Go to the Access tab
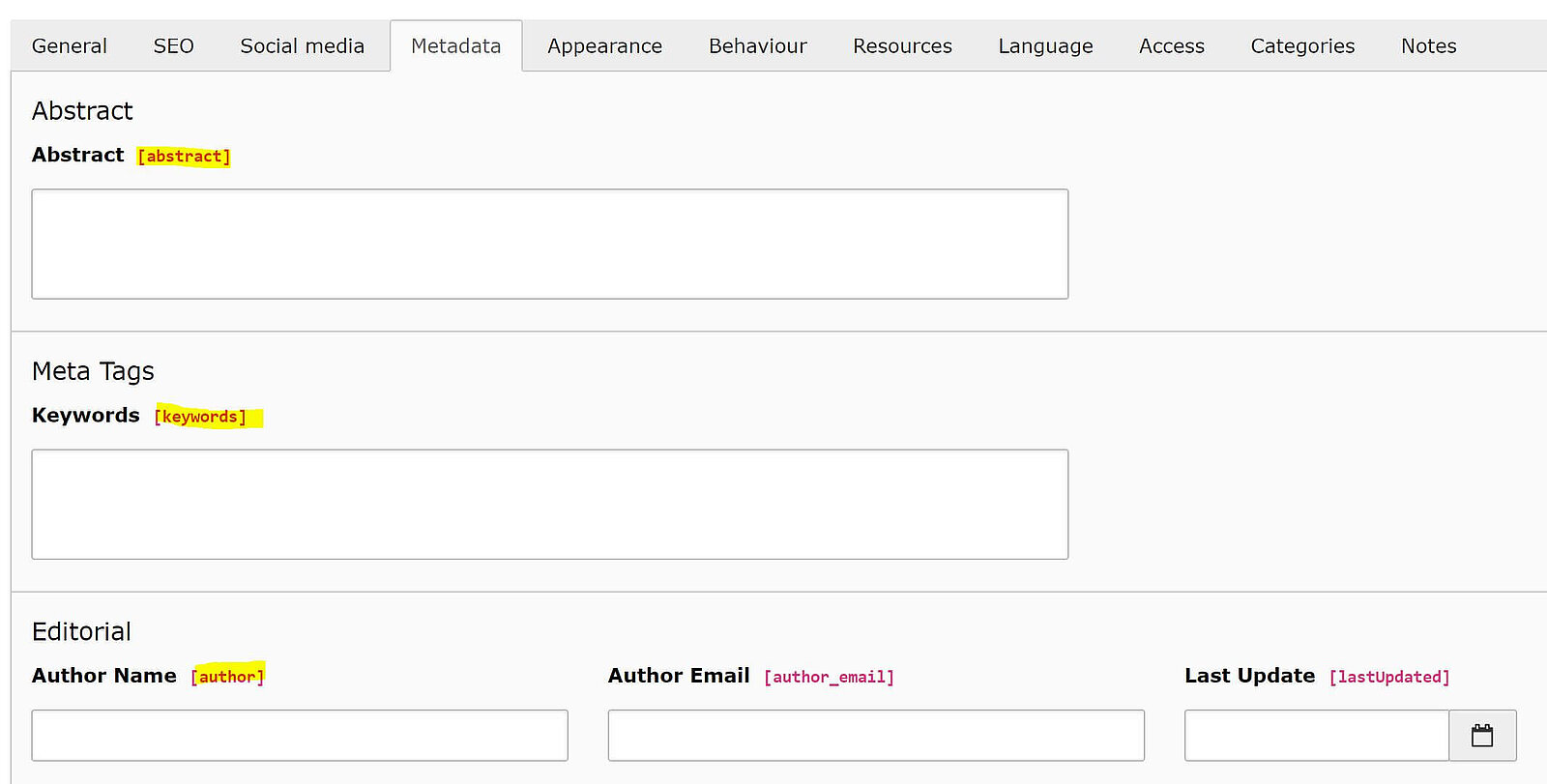Viewport: 1547px width, 784px height. click(x=1171, y=46)
